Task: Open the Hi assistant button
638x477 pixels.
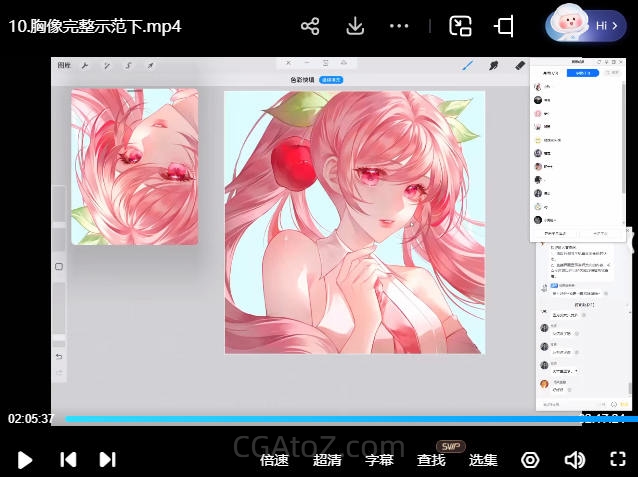Action: coord(586,26)
